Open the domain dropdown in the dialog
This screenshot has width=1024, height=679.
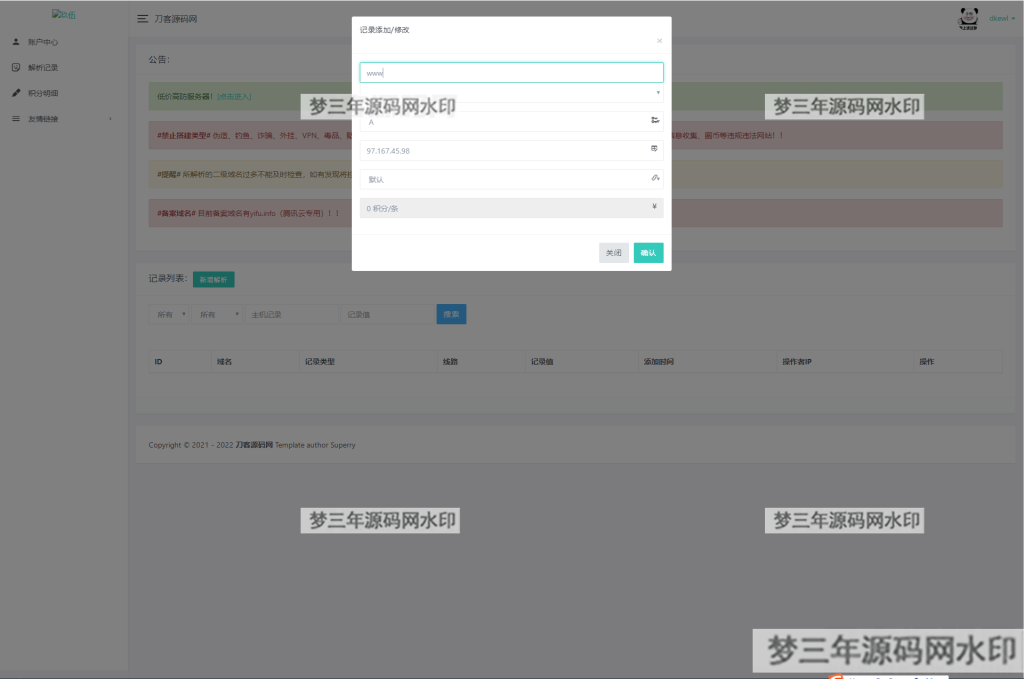click(511, 92)
